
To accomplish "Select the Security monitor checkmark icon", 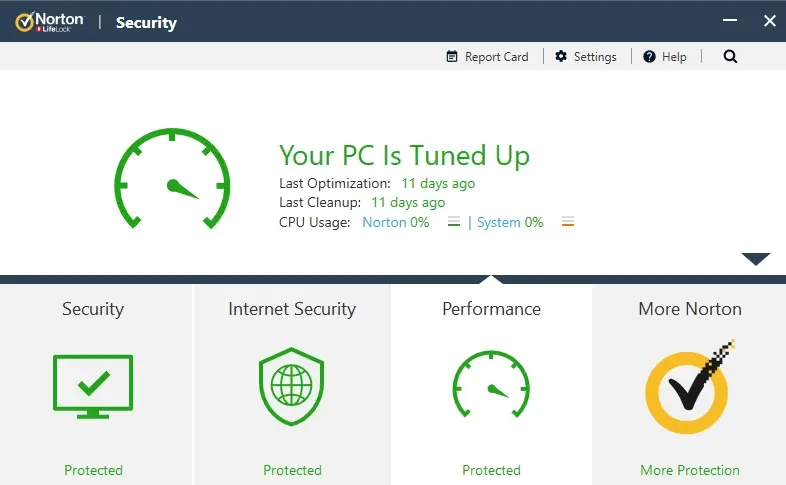I will pos(93,386).
